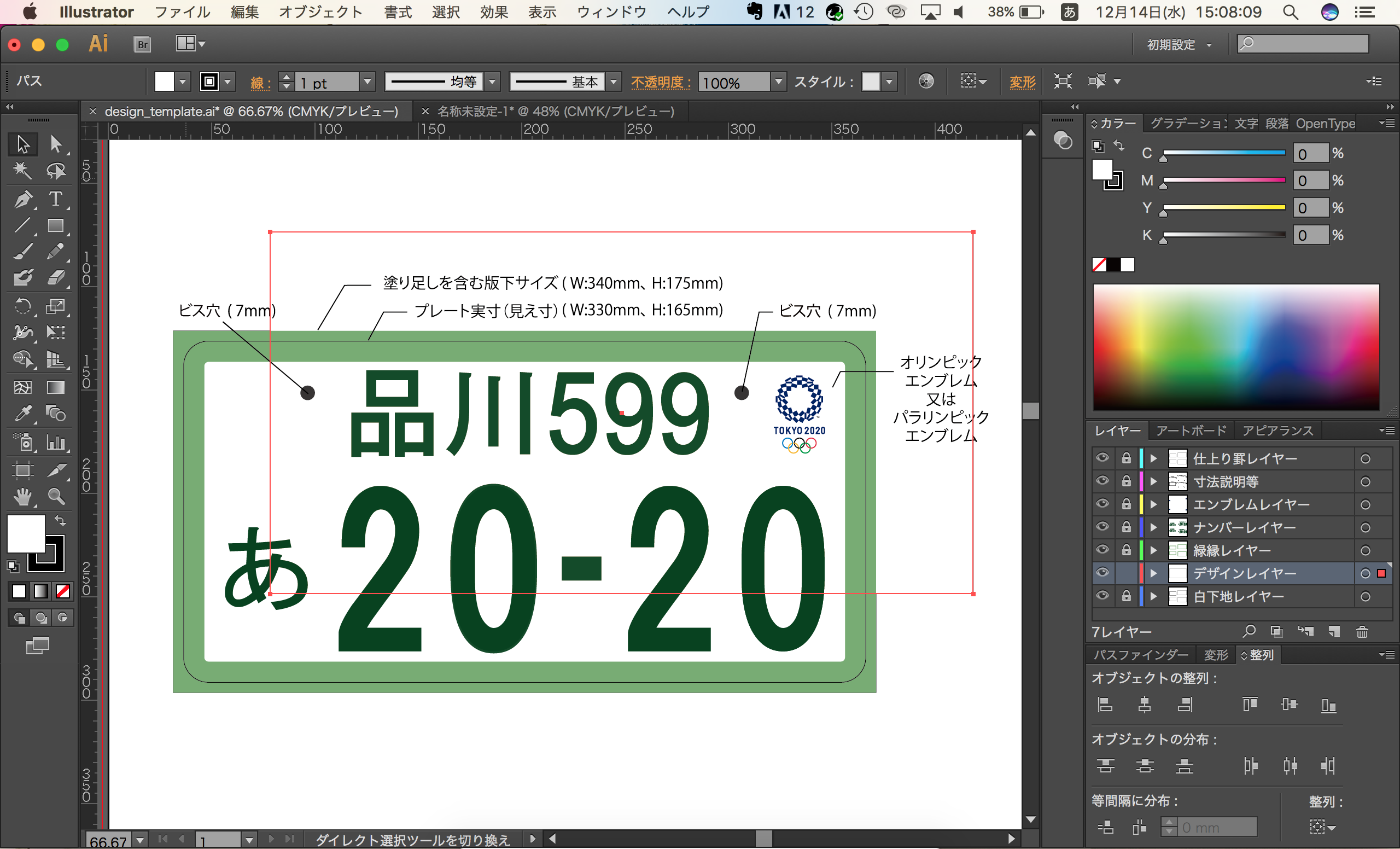Click the Magenta percentage input field
Viewport: 1400px width, 849px height.
point(1311,181)
